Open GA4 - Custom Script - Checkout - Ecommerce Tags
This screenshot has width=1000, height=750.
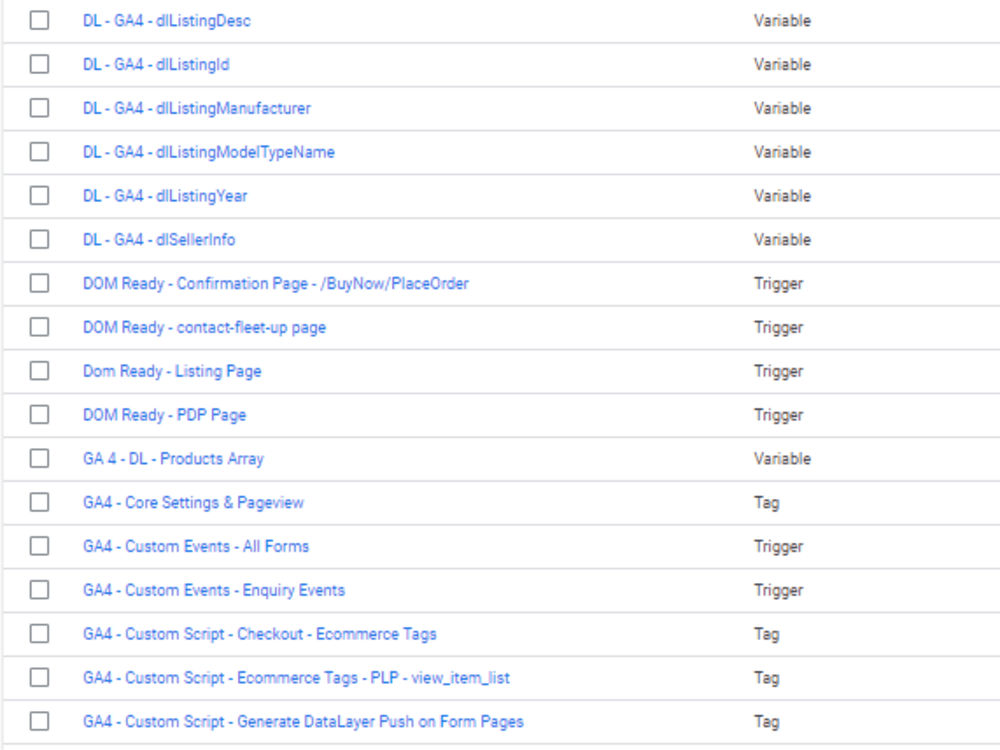tap(260, 634)
